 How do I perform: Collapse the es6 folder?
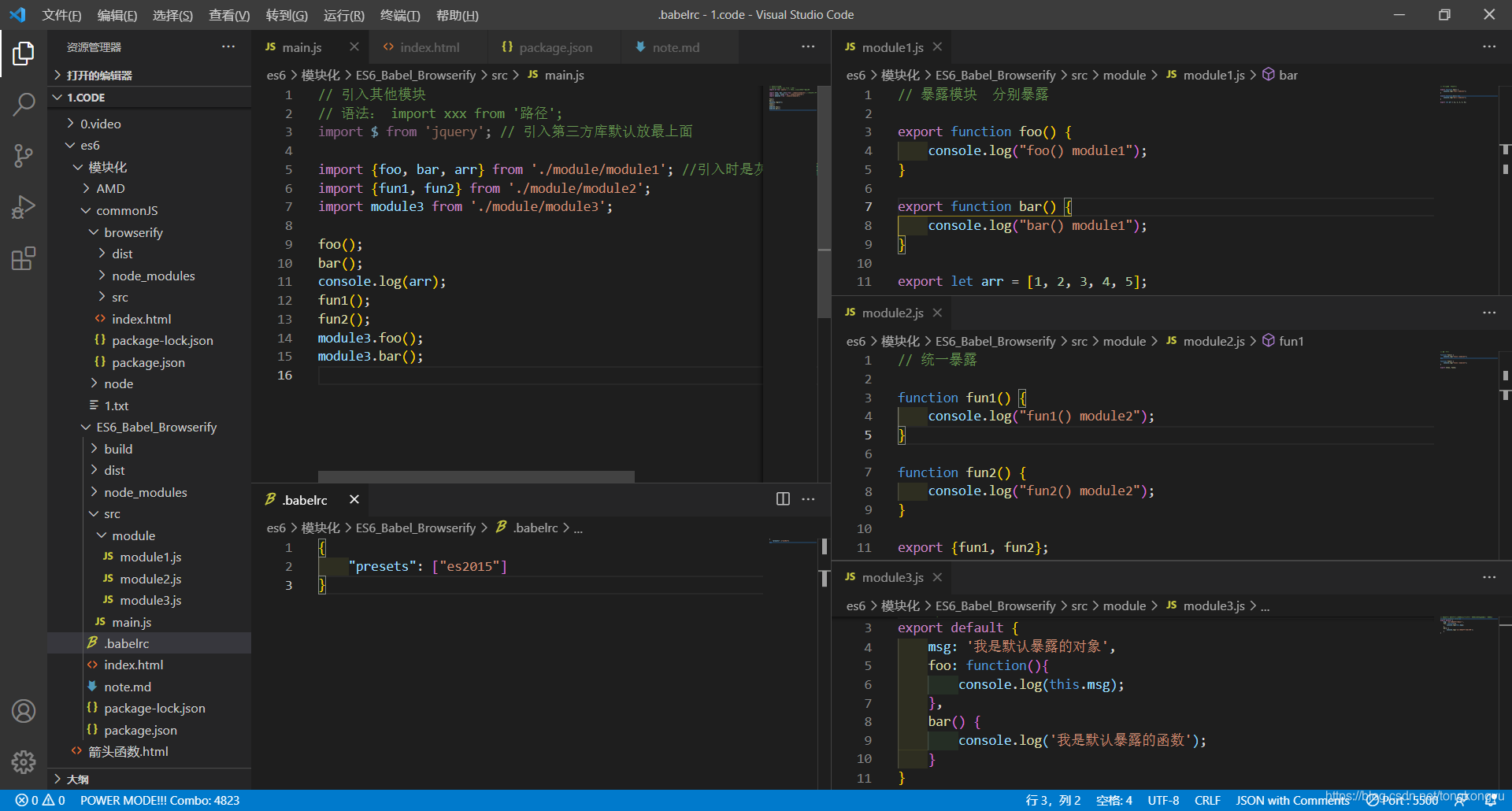[150, 146]
